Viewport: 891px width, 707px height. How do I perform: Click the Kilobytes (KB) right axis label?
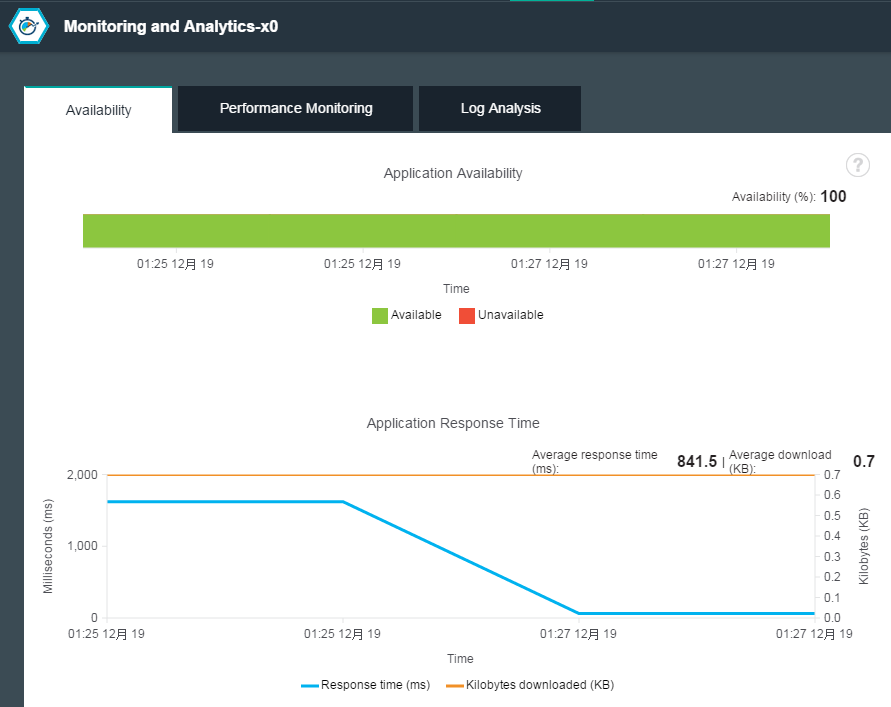864,546
